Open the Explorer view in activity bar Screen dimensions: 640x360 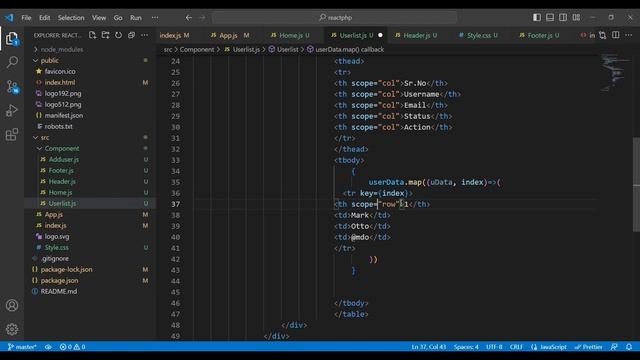coord(12,39)
